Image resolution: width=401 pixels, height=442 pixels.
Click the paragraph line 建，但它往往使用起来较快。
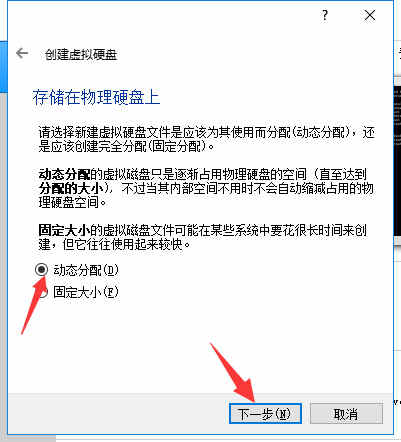114,244
